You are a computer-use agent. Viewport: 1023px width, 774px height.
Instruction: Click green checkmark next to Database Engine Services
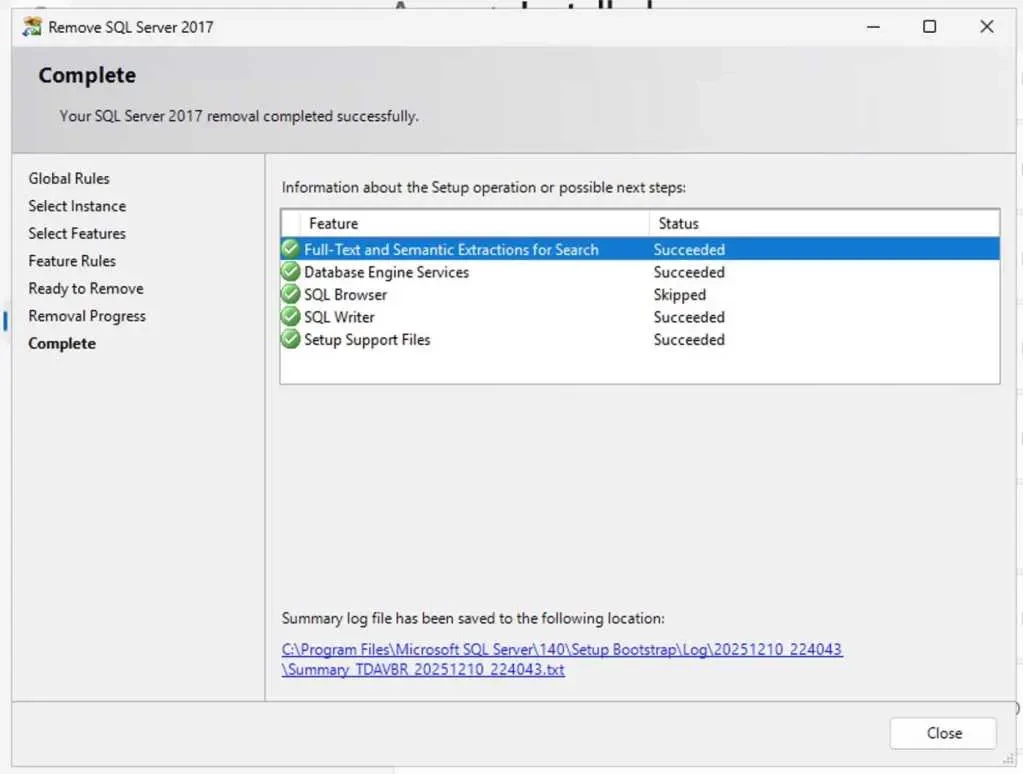point(291,272)
